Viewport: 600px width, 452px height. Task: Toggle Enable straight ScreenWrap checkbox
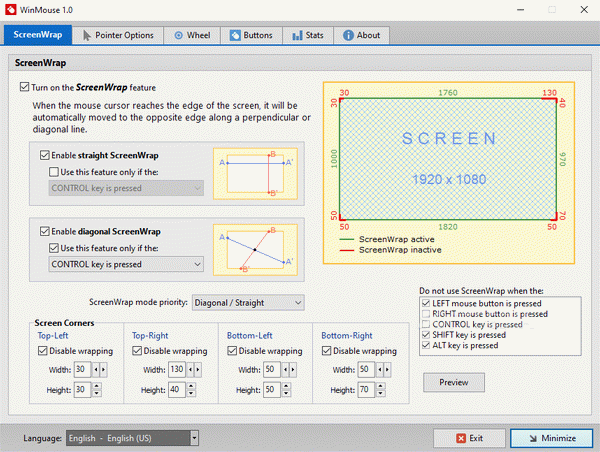click(45, 155)
